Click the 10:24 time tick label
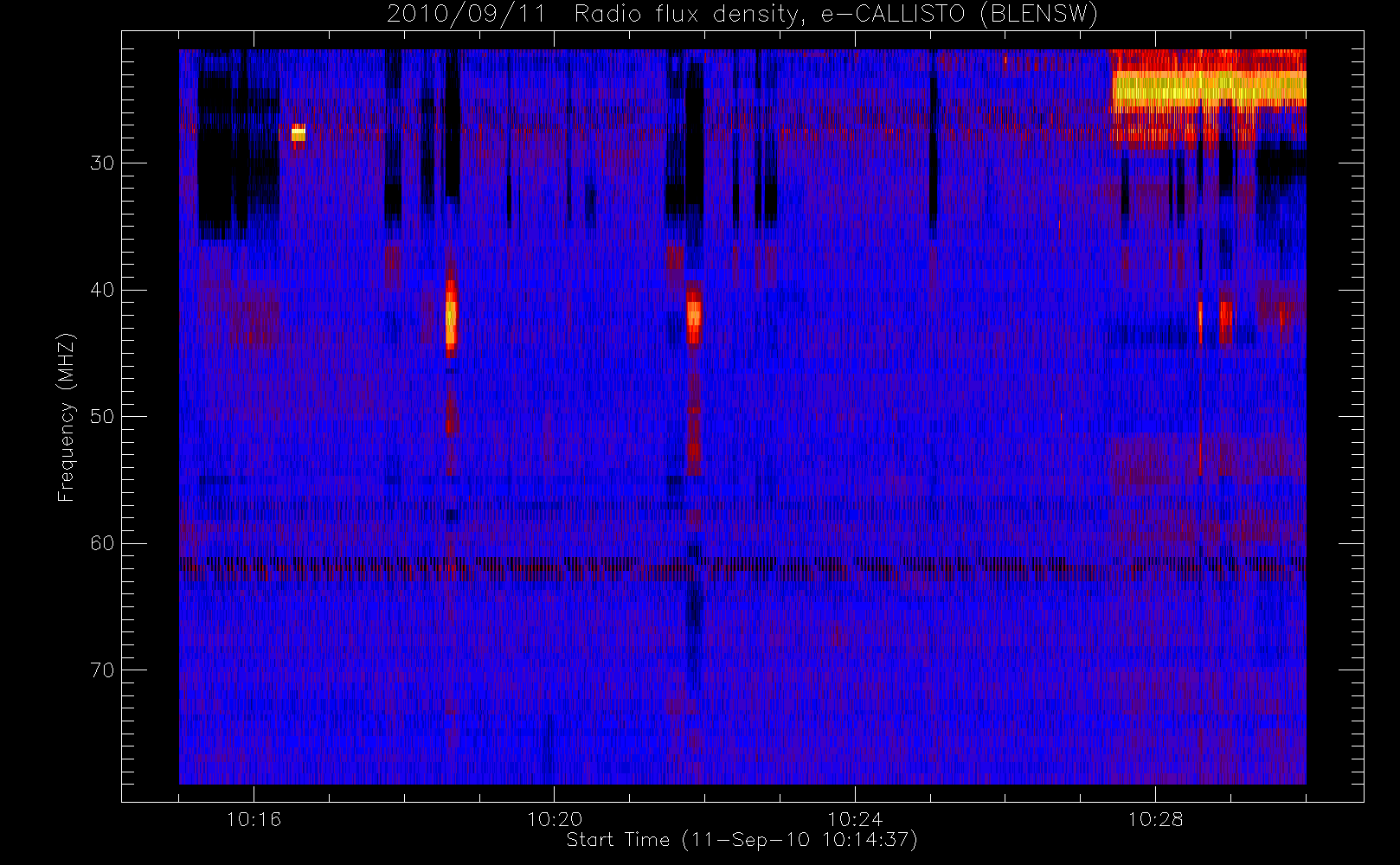 (855, 819)
